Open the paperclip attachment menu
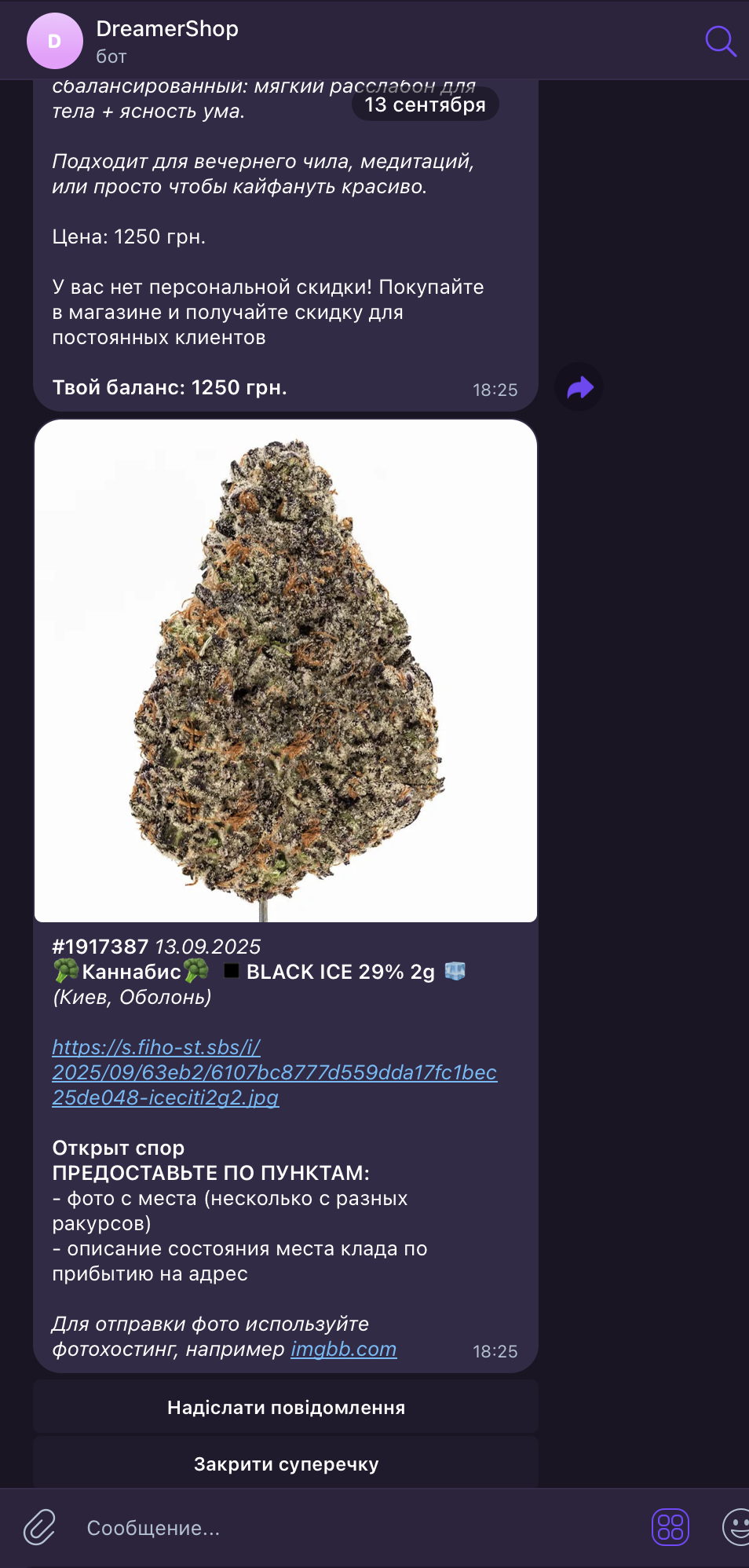The height and width of the screenshot is (1568, 749). [39, 1527]
